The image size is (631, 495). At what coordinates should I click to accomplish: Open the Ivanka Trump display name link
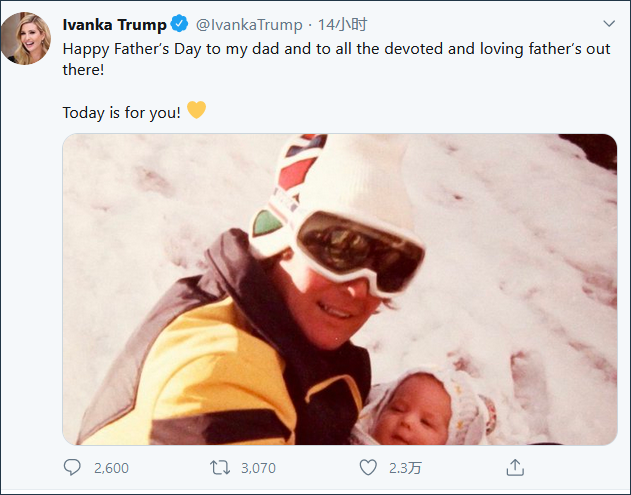point(114,24)
